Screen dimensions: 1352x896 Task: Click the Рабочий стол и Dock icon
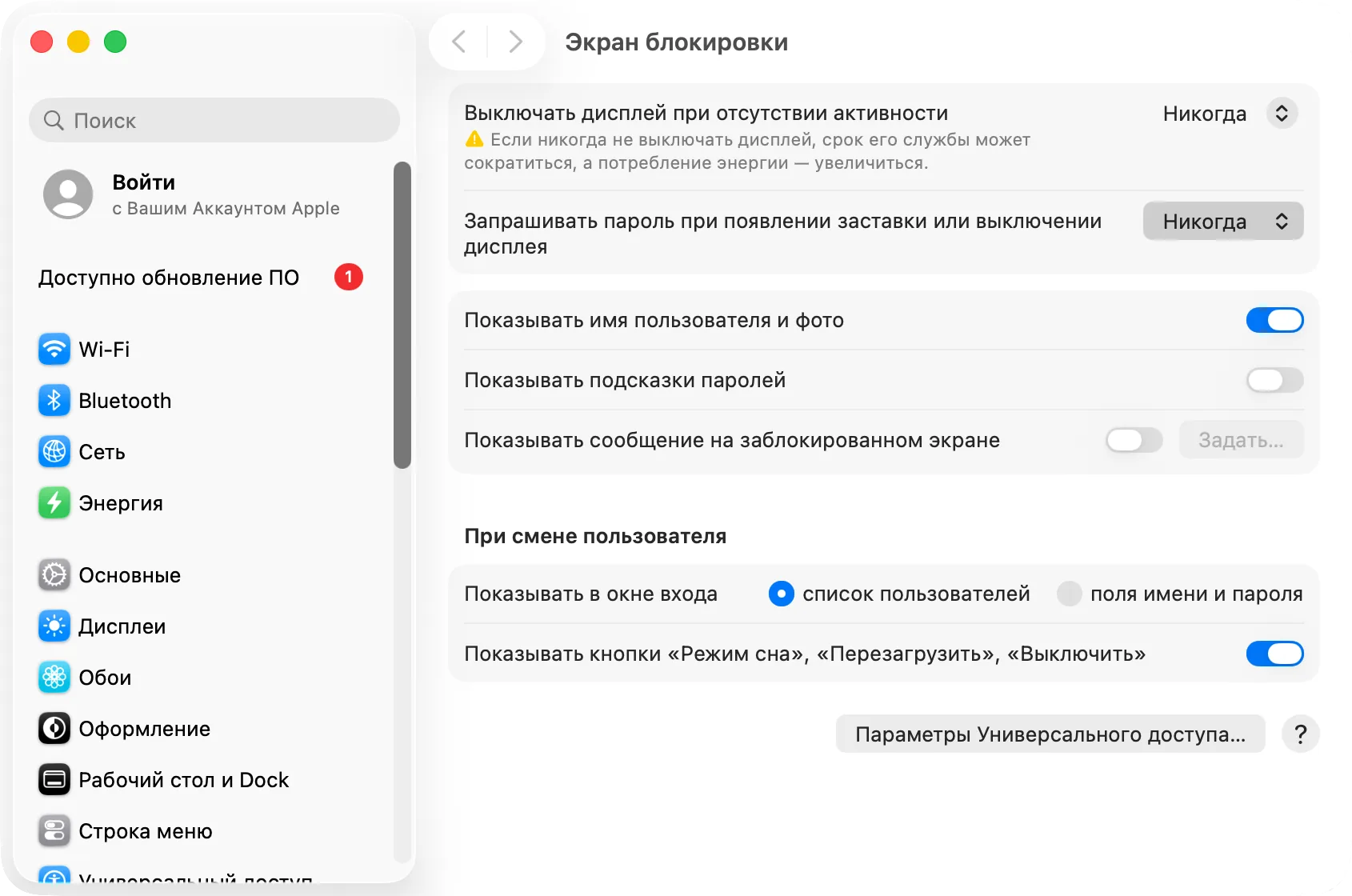click(54, 780)
